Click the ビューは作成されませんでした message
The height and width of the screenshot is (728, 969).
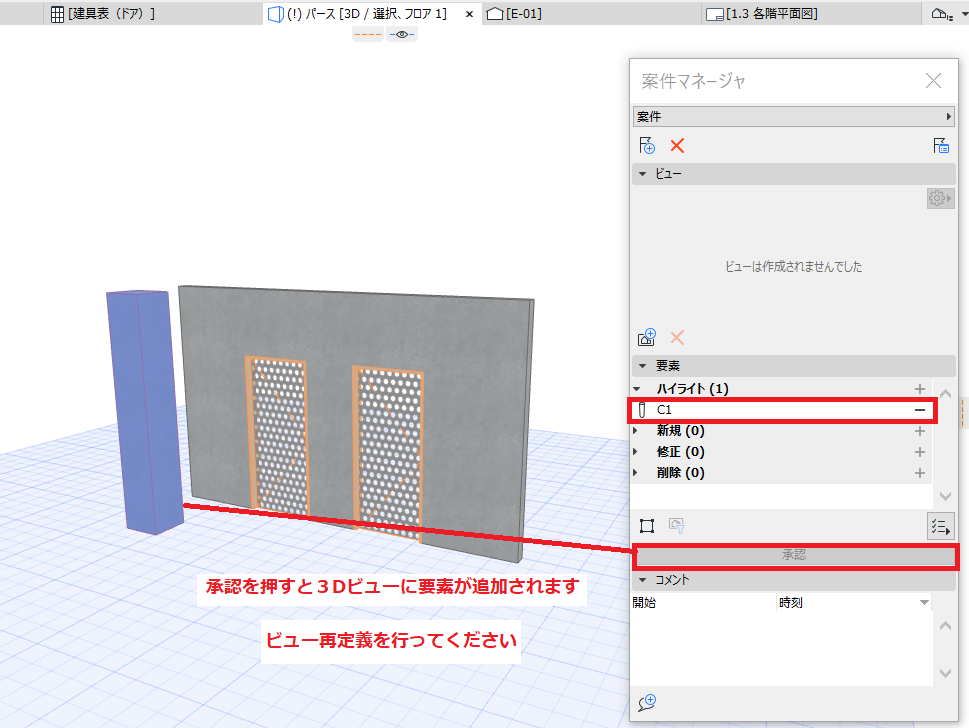tap(793, 266)
